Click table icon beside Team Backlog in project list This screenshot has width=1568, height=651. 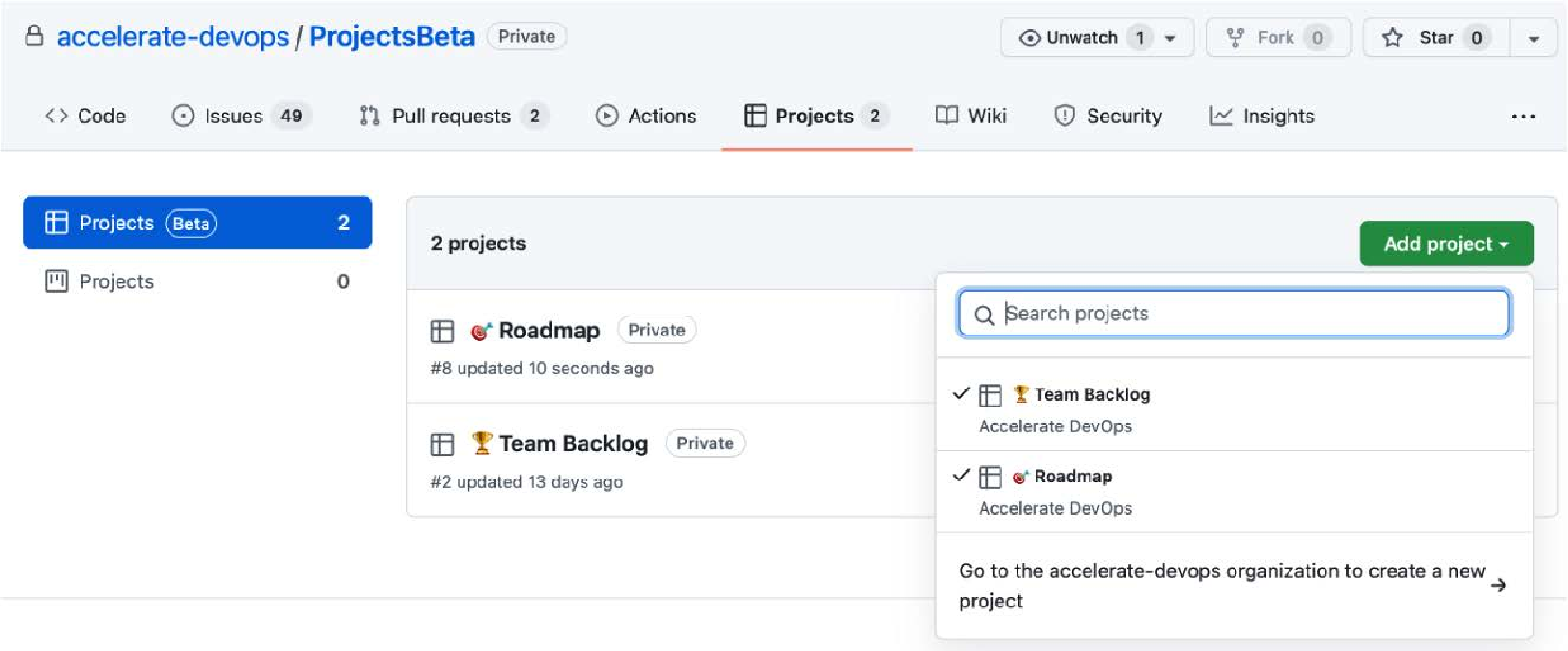click(x=442, y=444)
